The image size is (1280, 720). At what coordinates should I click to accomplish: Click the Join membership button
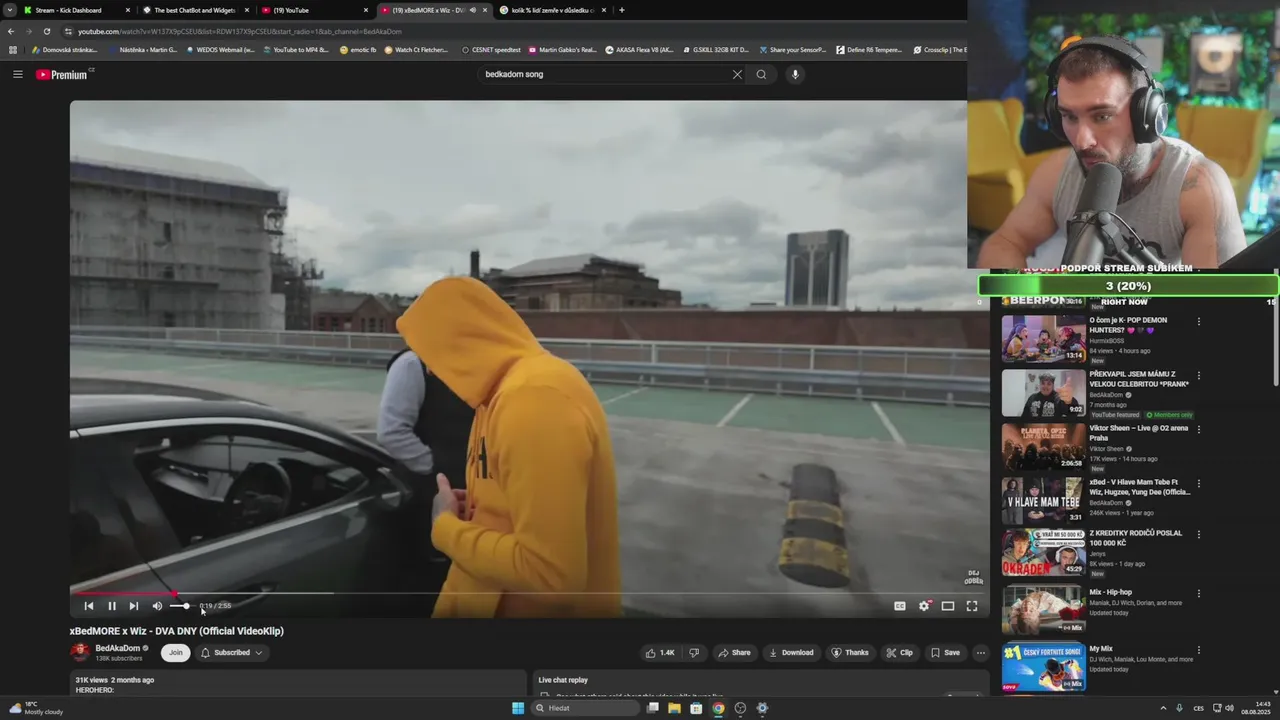176,652
